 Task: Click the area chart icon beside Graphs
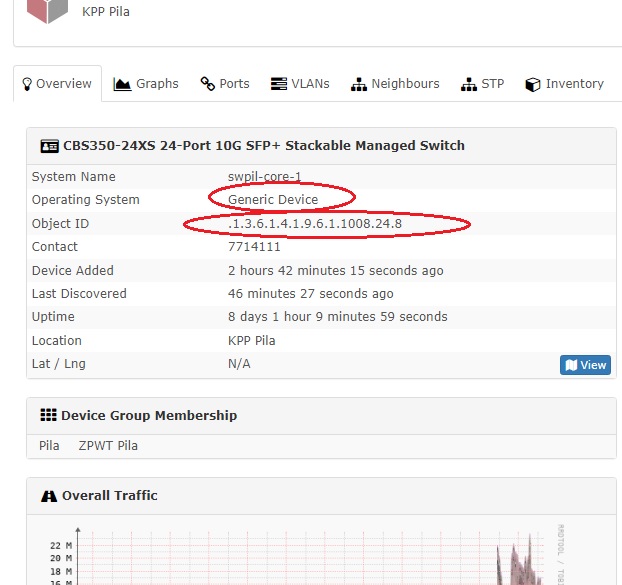click(122, 84)
